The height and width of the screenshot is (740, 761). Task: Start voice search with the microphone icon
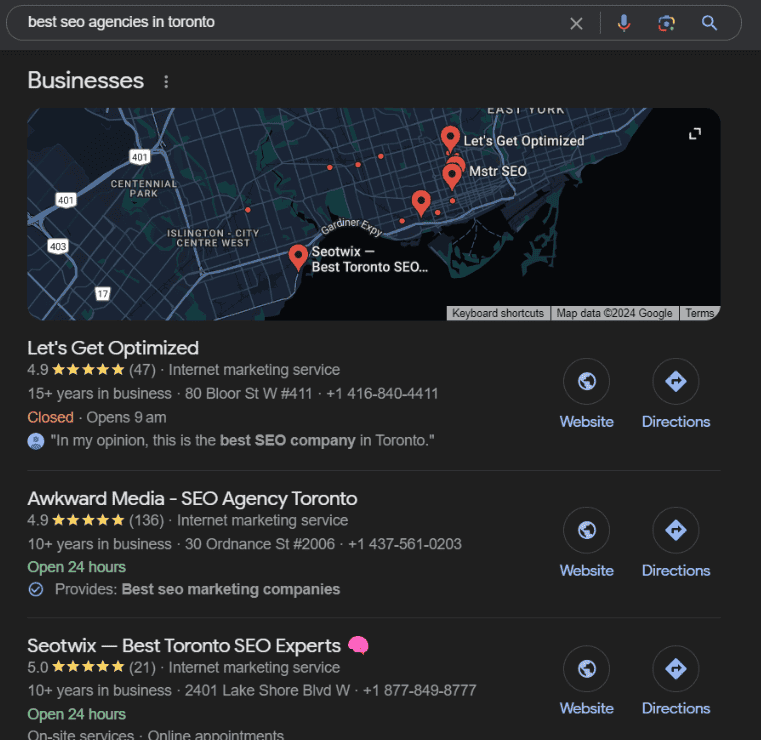pos(624,23)
